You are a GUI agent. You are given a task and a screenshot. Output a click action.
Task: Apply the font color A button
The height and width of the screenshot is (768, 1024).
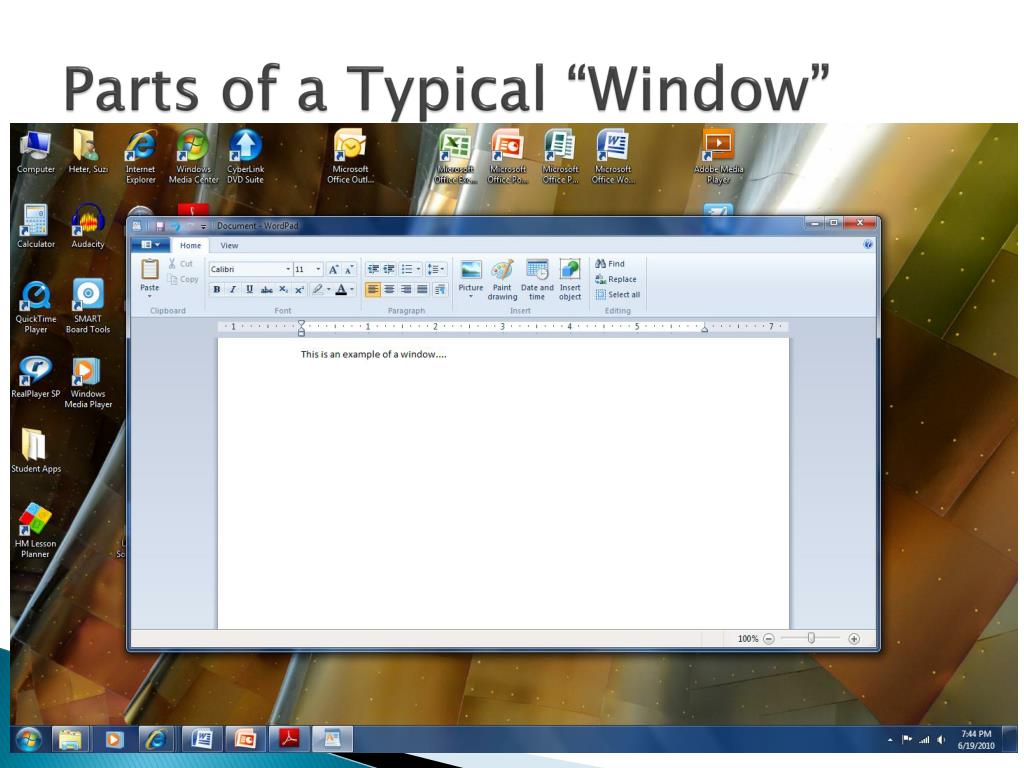[341, 289]
